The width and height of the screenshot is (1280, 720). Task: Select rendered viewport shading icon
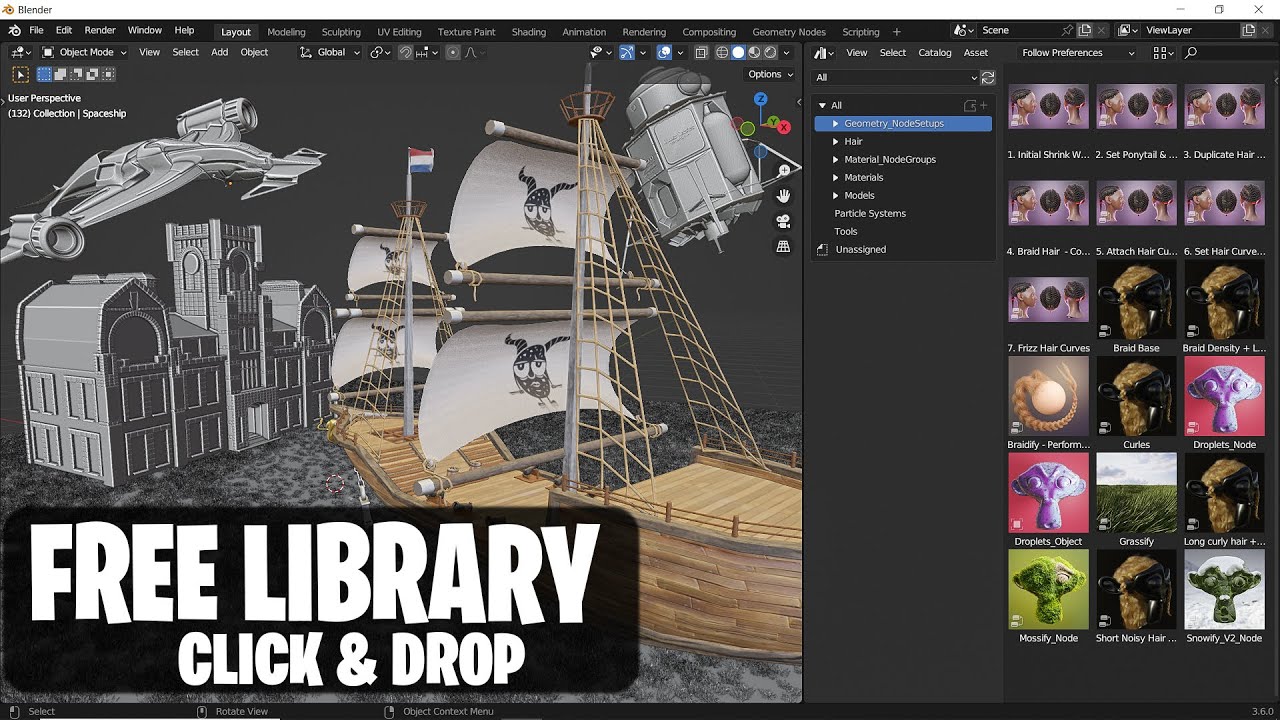(x=771, y=52)
